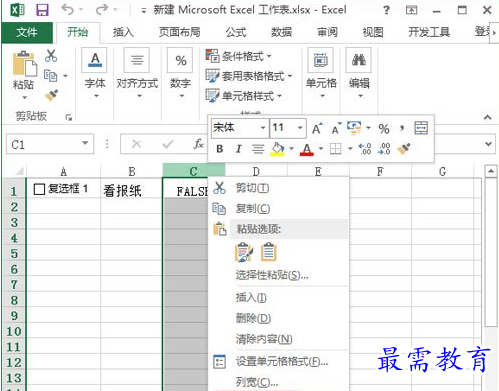
Task: Click the Paste clipboard icon in ribbon
Action: [x=24, y=63]
